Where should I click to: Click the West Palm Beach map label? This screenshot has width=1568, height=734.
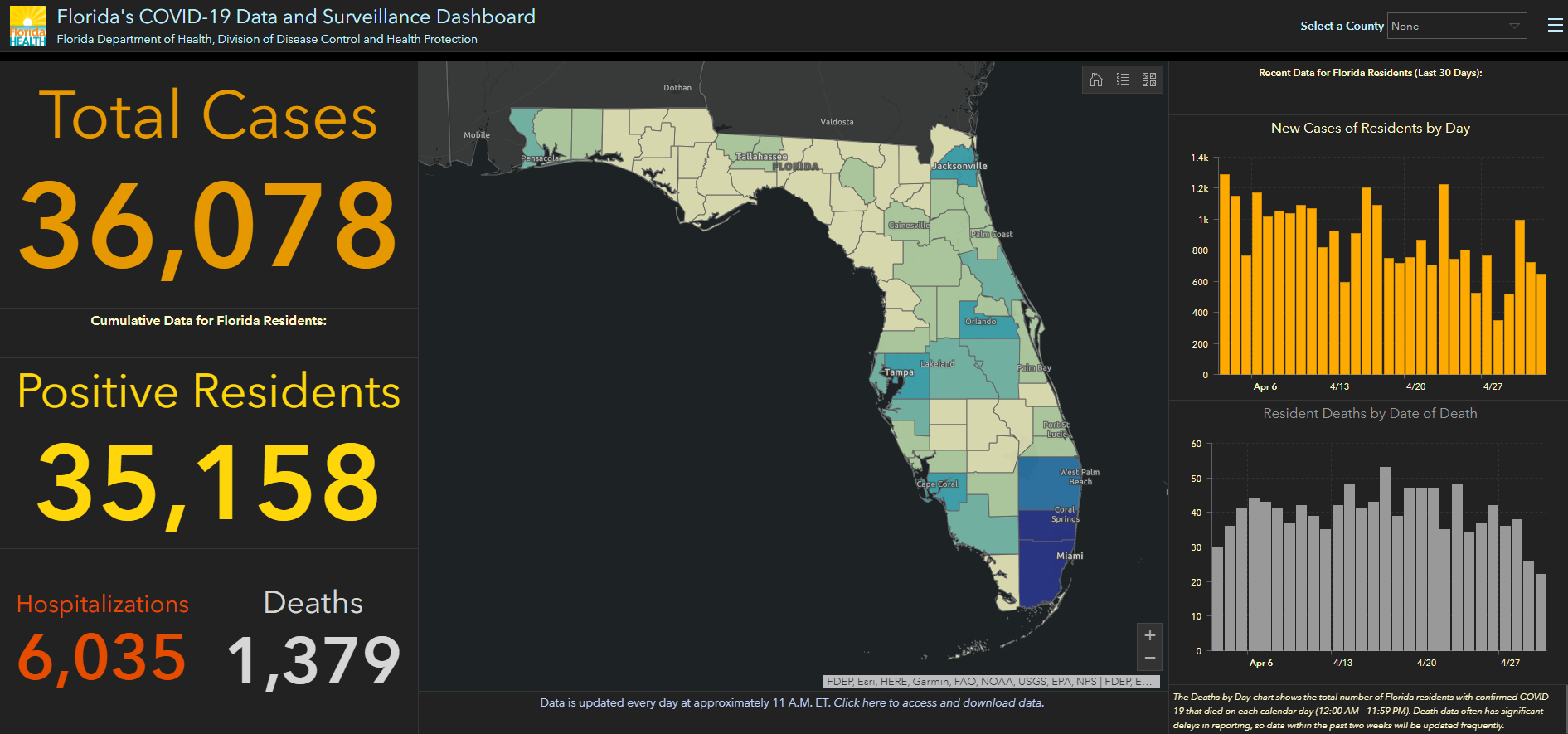[1080, 477]
